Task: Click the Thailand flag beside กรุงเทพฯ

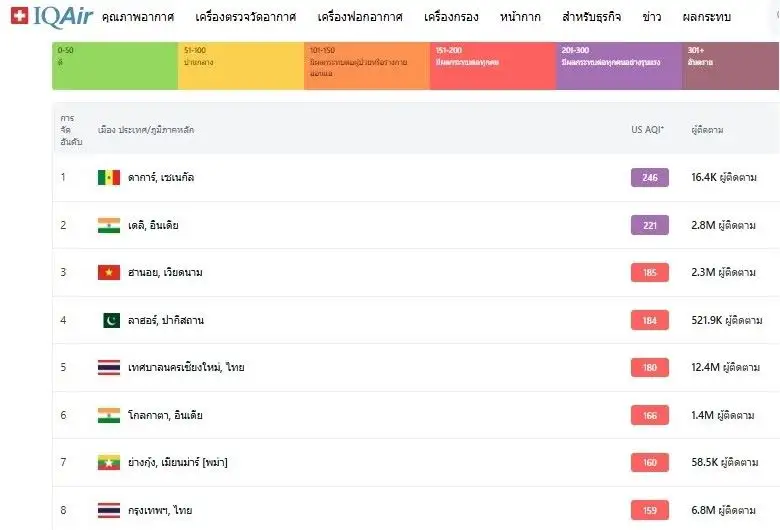Action: click(109, 510)
